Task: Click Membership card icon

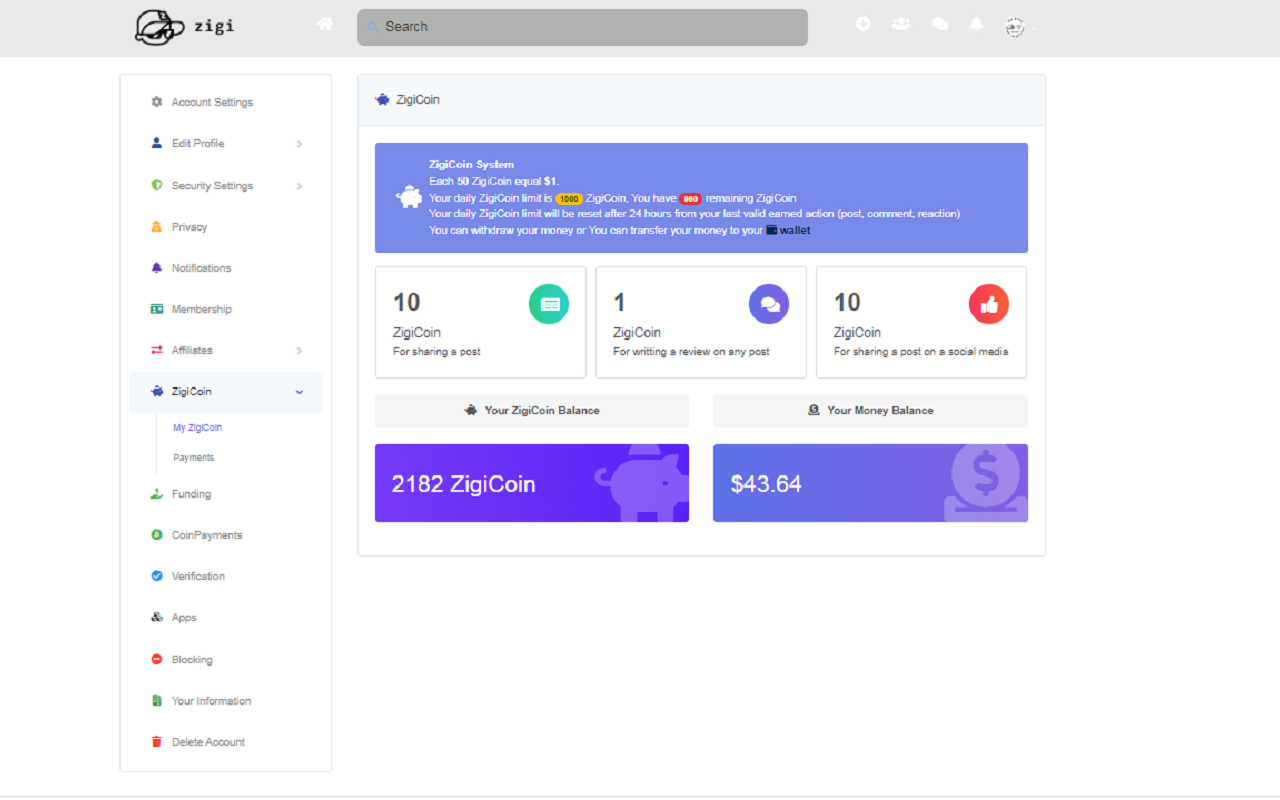Action: coord(156,309)
